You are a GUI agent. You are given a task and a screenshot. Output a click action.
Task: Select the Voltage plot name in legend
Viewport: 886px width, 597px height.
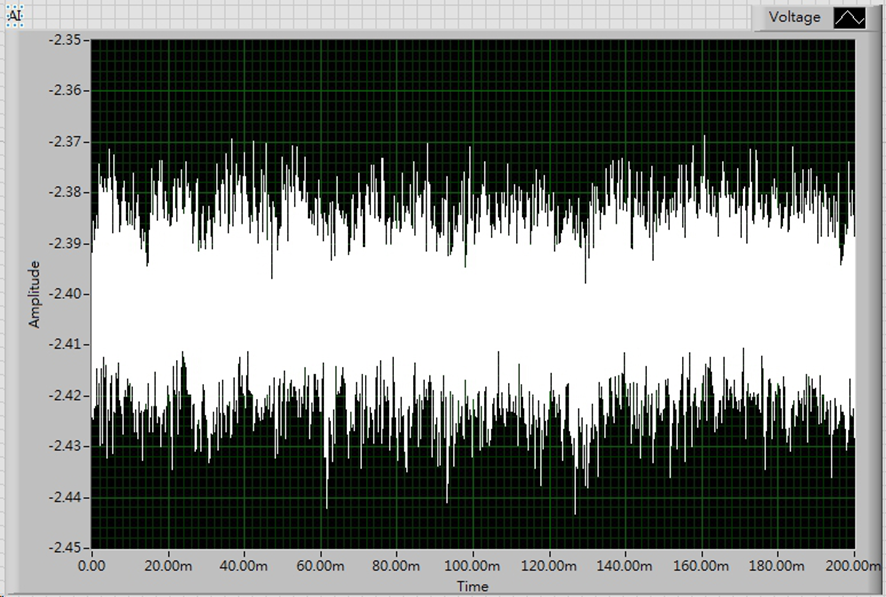tap(794, 18)
